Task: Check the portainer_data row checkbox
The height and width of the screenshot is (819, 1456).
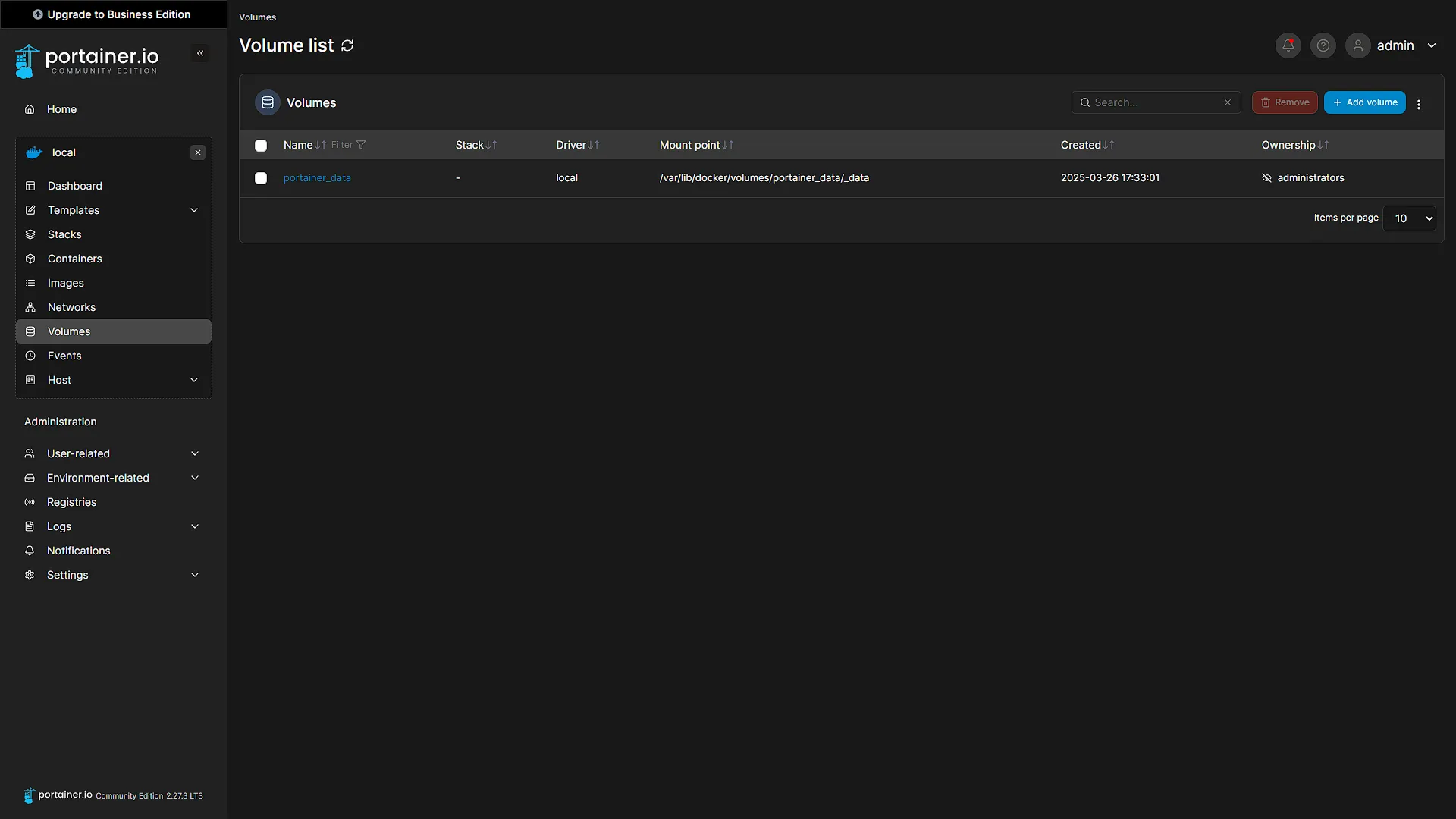Action: [x=261, y=178]
